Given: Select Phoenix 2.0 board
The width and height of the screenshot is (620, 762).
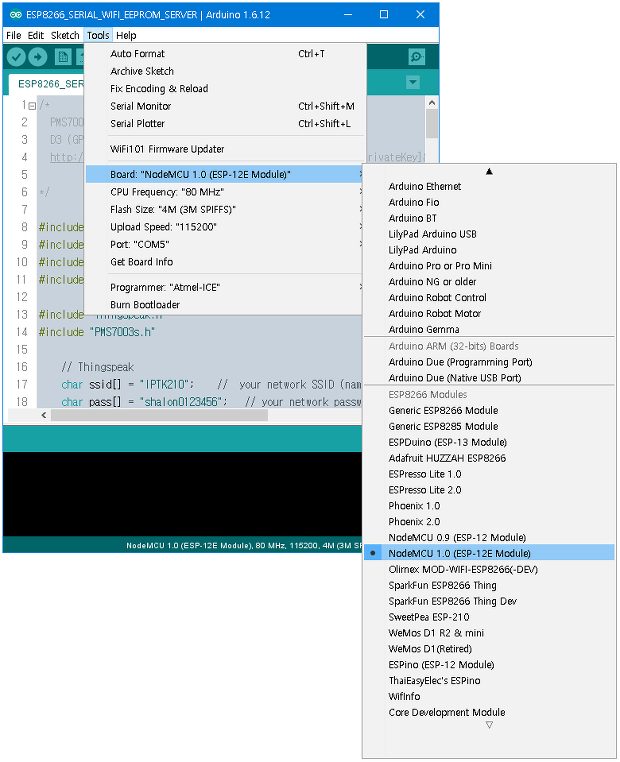Looking at the screenshot, I should point(489,521).
